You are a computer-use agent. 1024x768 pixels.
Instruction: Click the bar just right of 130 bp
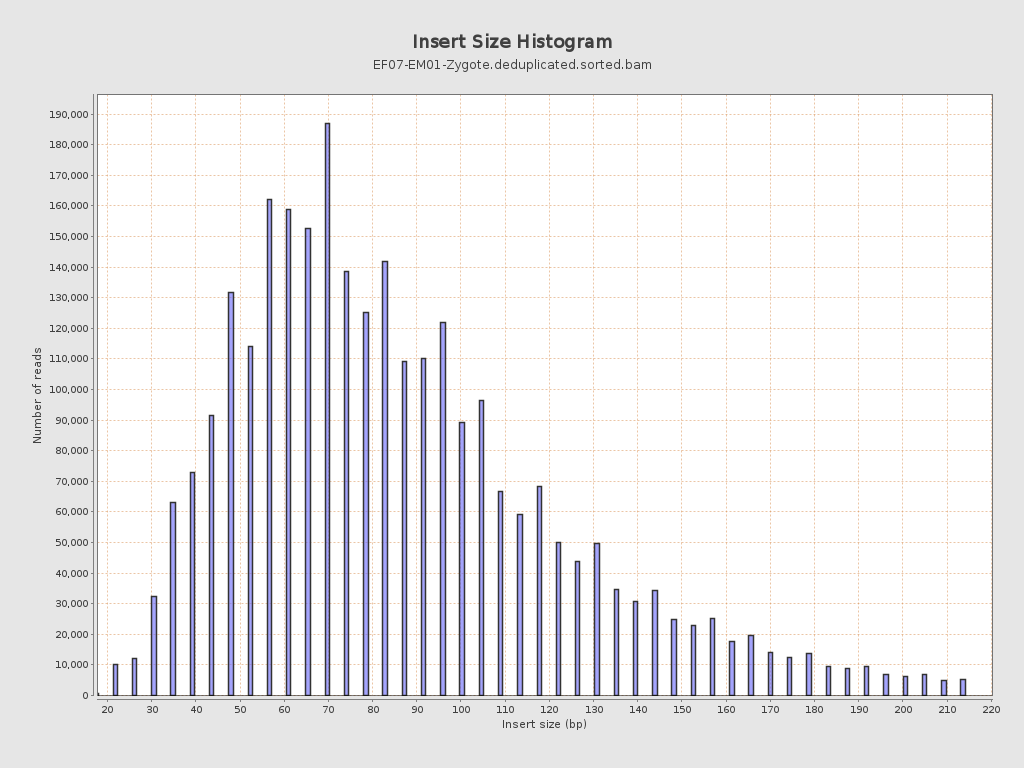[x=597, y=619]
